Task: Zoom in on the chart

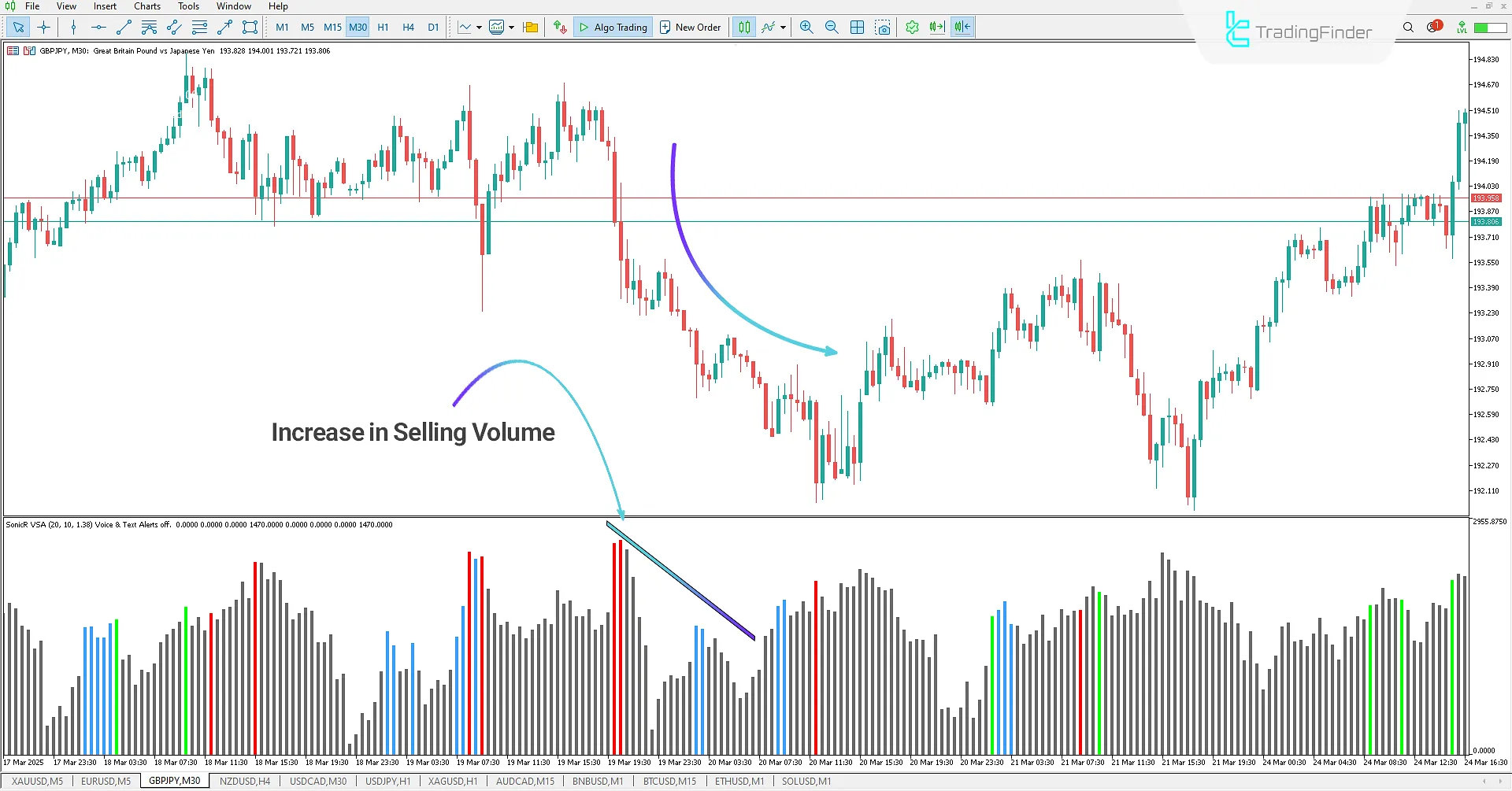Action: click(x=806, y=27)
